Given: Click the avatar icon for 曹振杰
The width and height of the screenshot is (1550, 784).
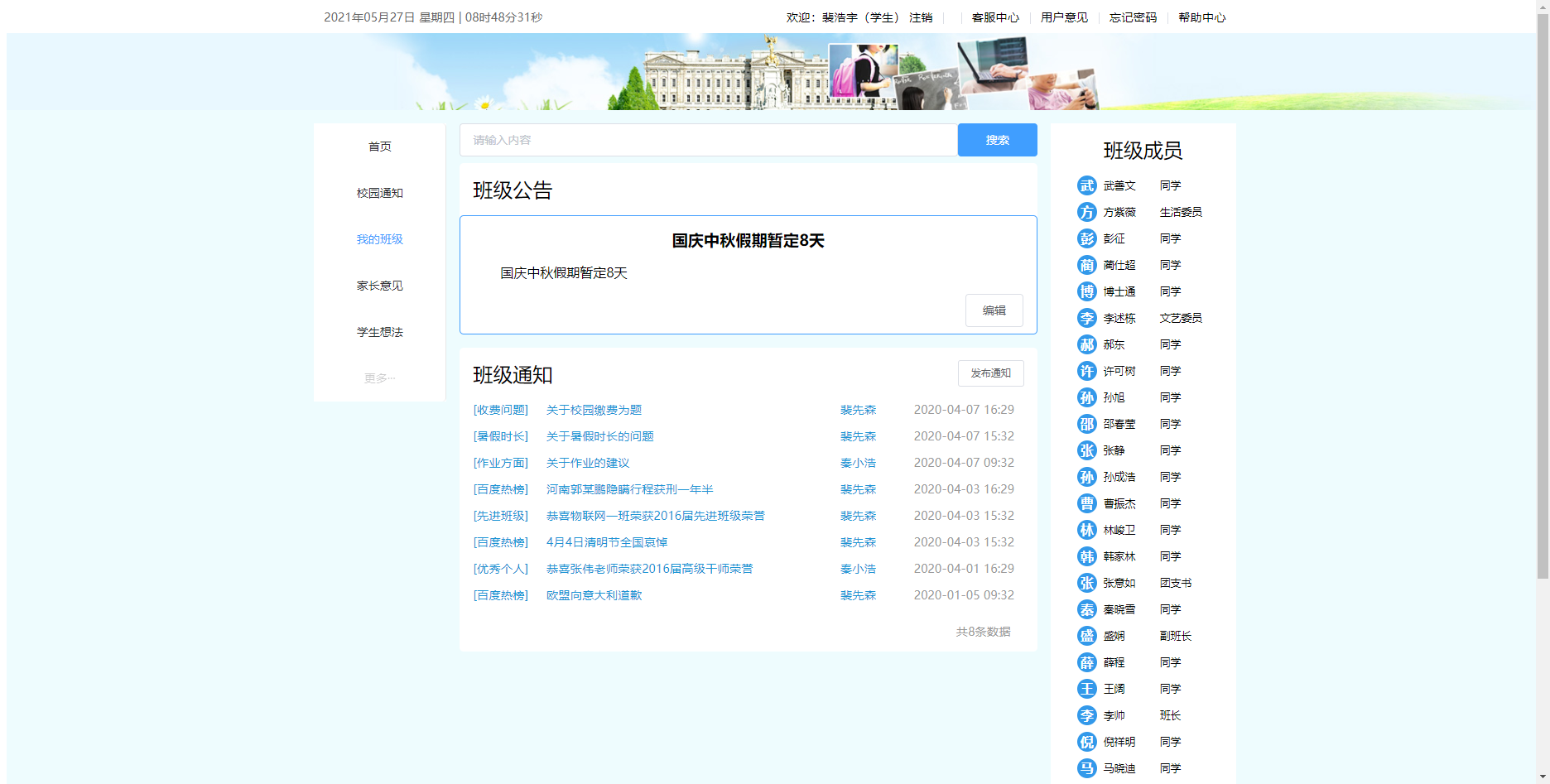Looking at the screenshot, I should pos(1086,503).
